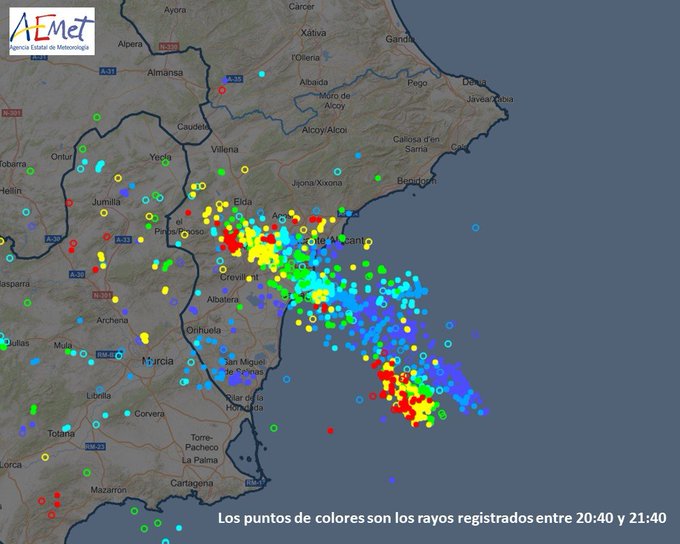Click the Benidorm town label
Screen dimensions: 680x544
[417, 180]
